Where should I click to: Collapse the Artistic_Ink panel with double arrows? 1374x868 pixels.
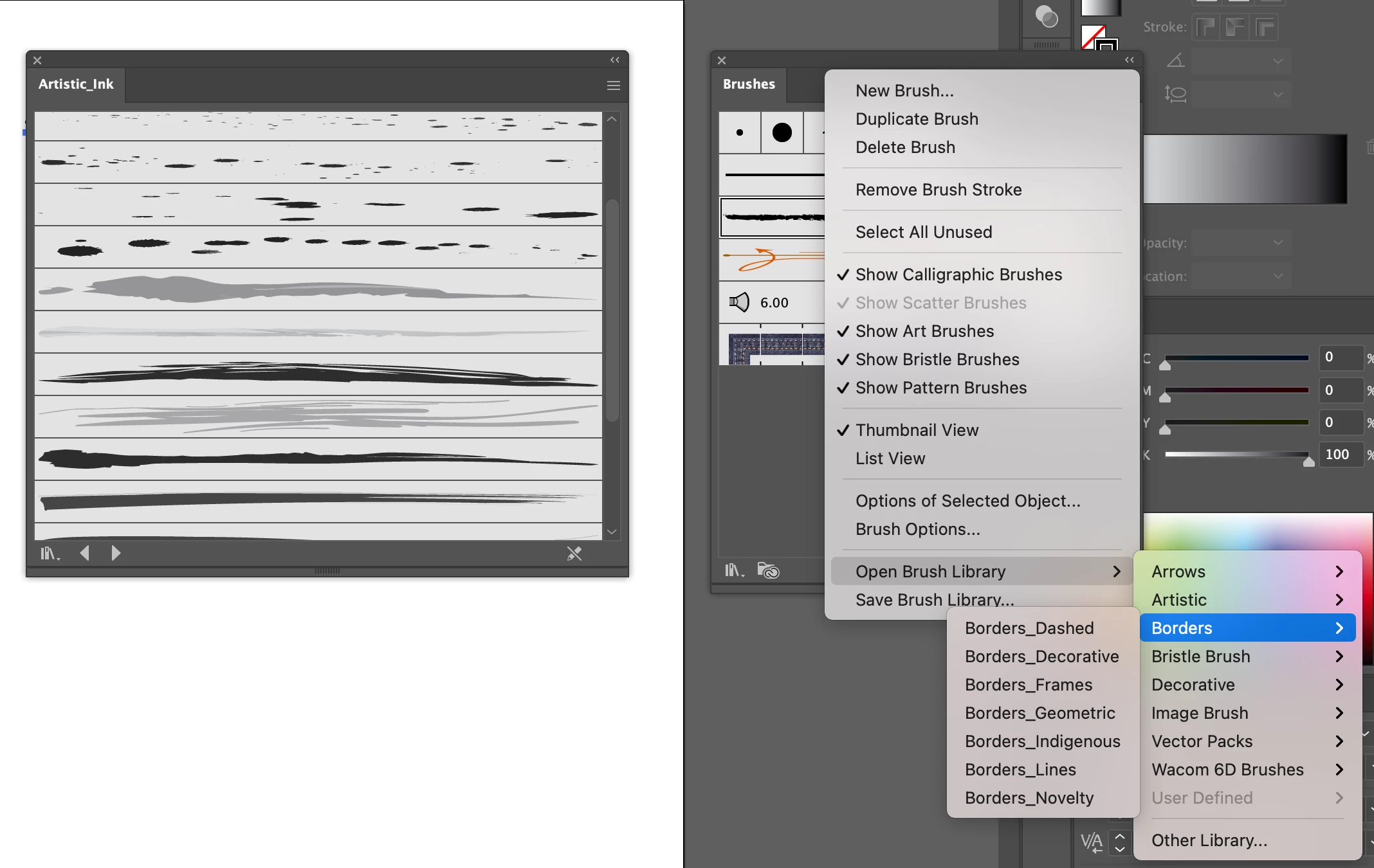(x=615, y=60)
